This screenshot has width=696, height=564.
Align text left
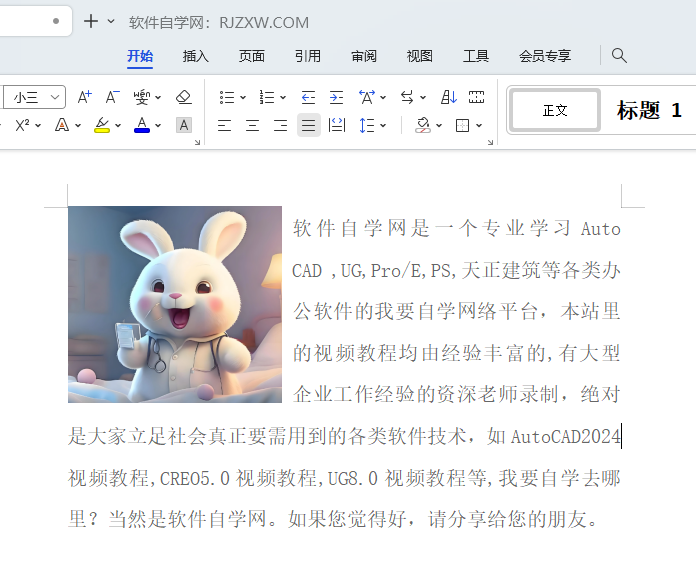tap(225, 126)
